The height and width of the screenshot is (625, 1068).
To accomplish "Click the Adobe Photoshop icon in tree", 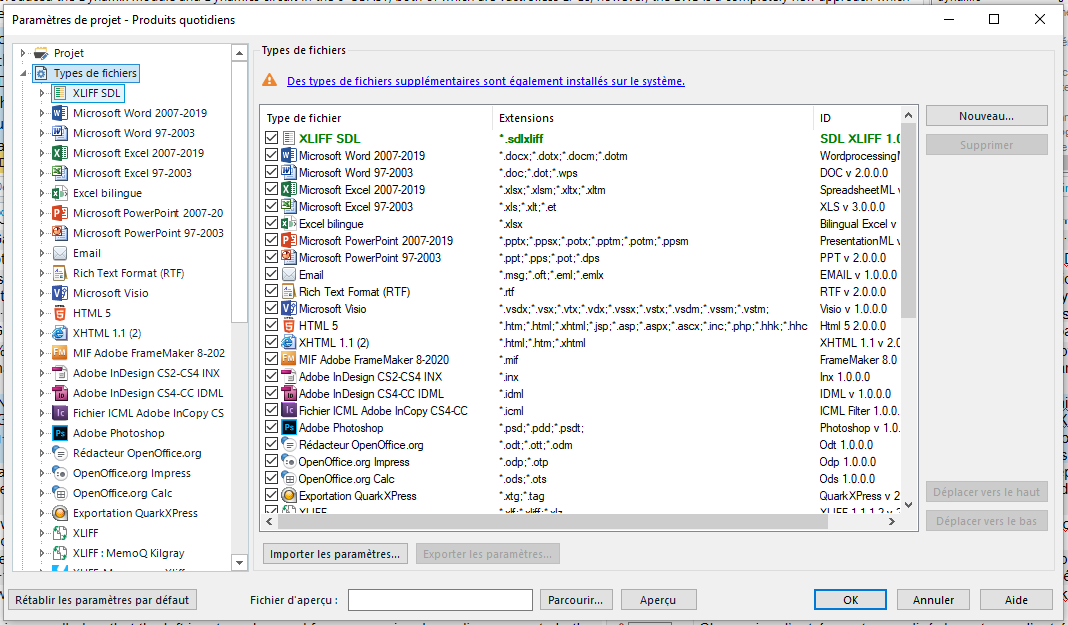I will (60, 433).
